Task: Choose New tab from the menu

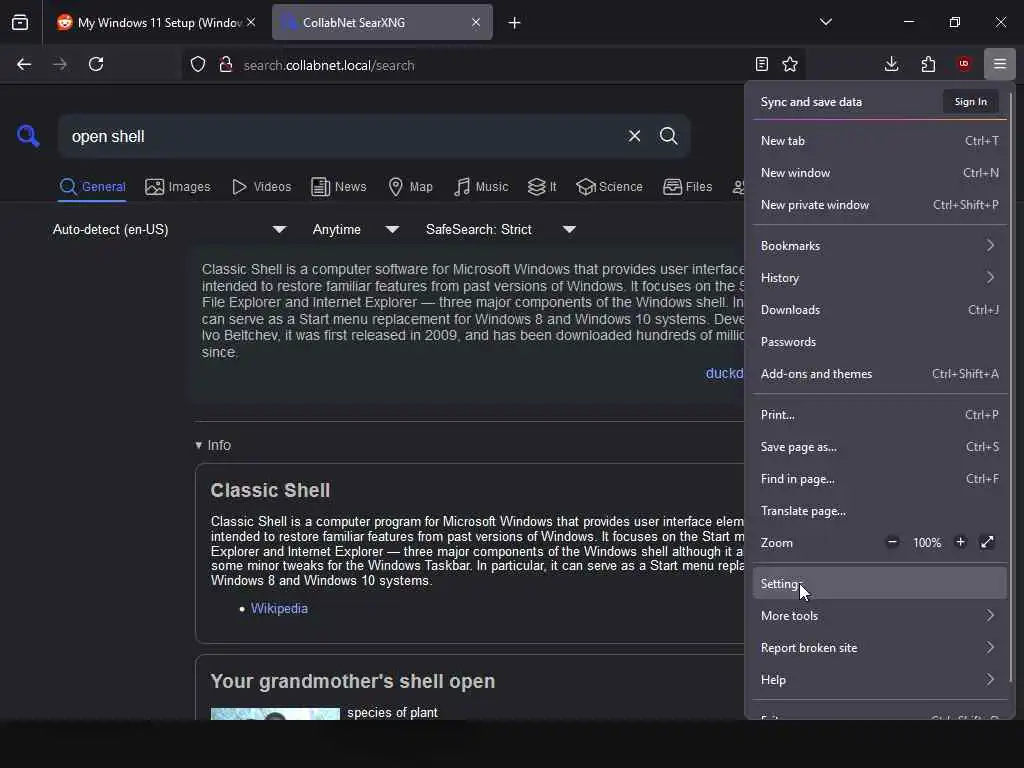Action: click(x=880, y=140)
